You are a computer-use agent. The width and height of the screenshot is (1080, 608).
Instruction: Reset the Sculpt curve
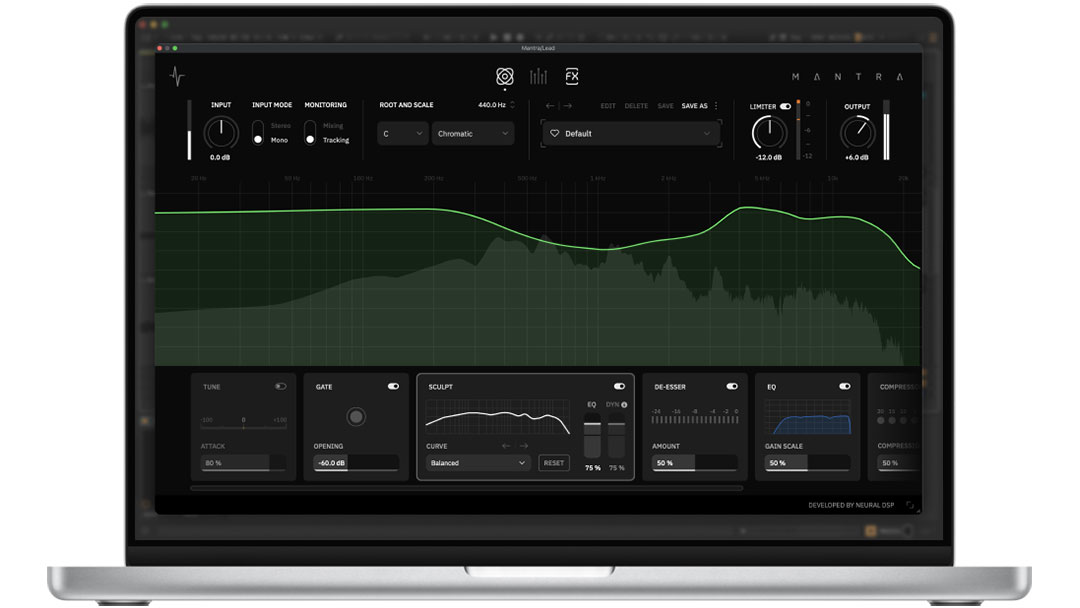coord(554,463)
